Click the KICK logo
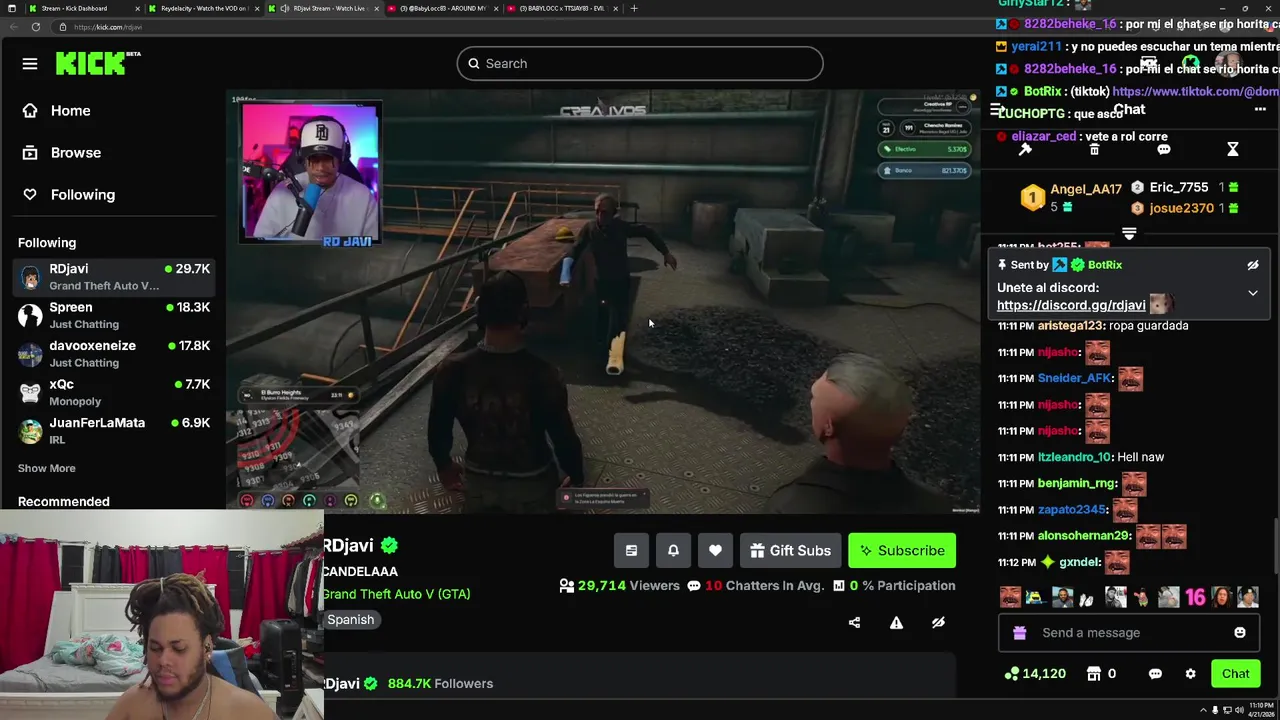This screenshot has height=720, width=1280. (x=97, y=63)
